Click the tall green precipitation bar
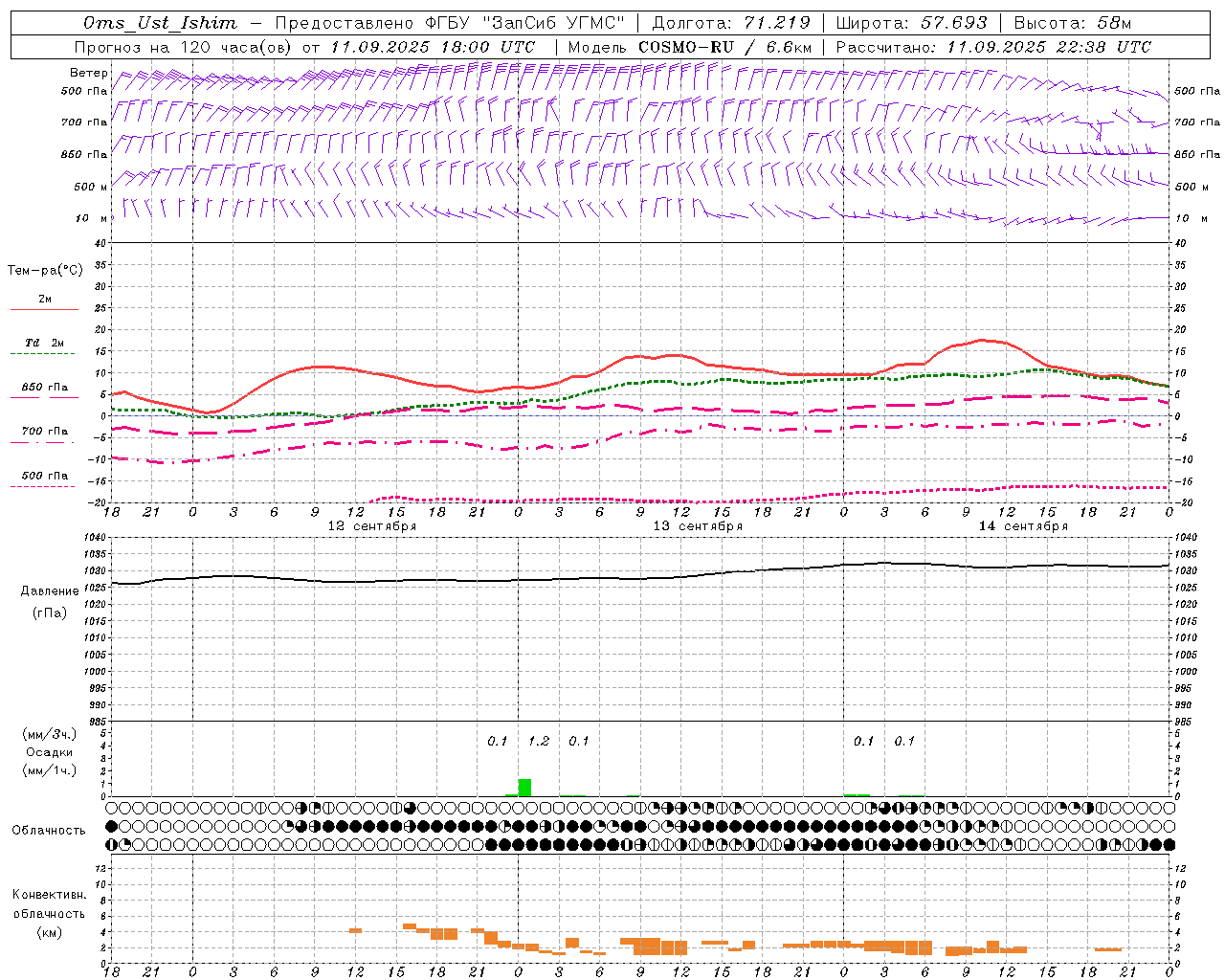The height and width of the screenshot is (980, 1225). 524,788
